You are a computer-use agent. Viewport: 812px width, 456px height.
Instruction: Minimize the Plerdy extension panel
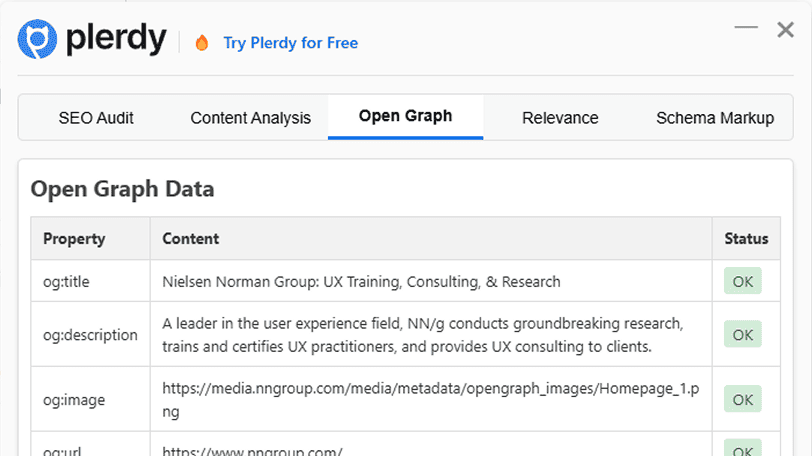coord(746,28)
